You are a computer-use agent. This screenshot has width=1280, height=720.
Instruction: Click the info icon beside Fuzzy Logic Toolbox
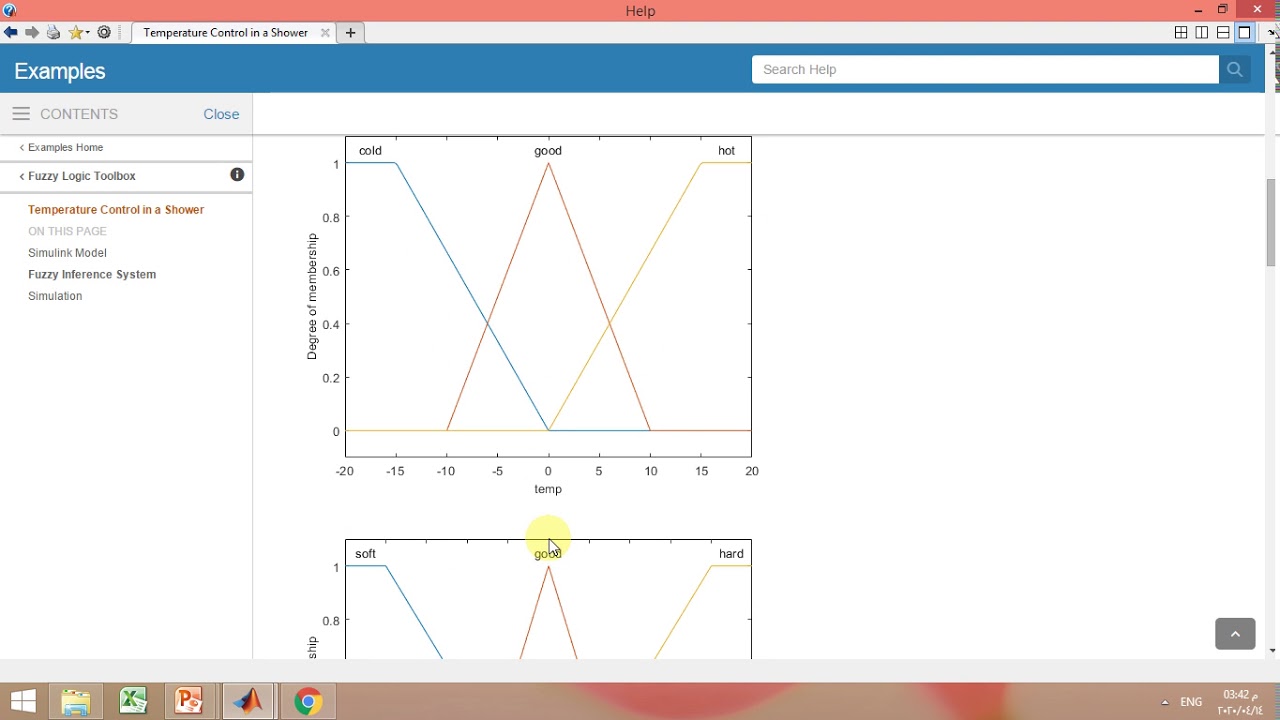[237, 175]
